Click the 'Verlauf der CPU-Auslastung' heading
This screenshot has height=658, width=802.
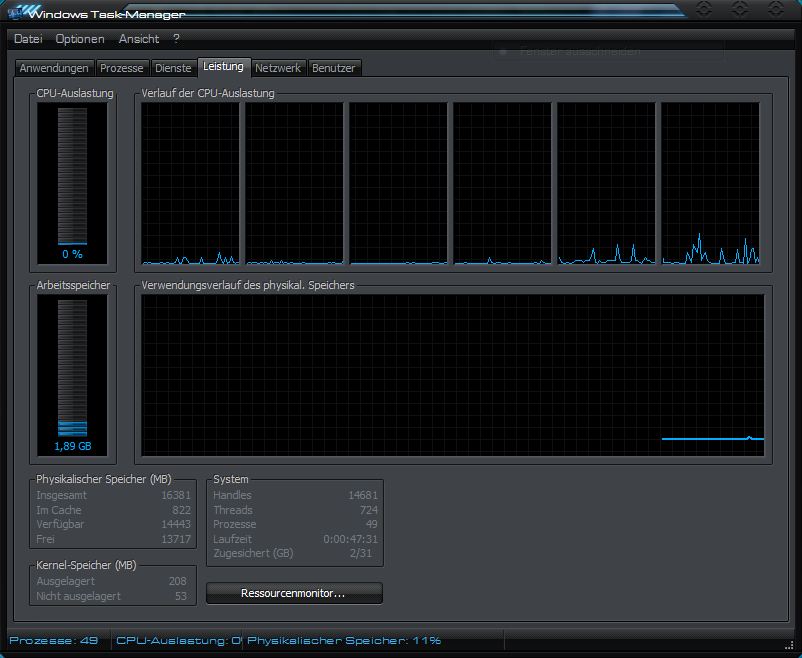click(208, 94)
